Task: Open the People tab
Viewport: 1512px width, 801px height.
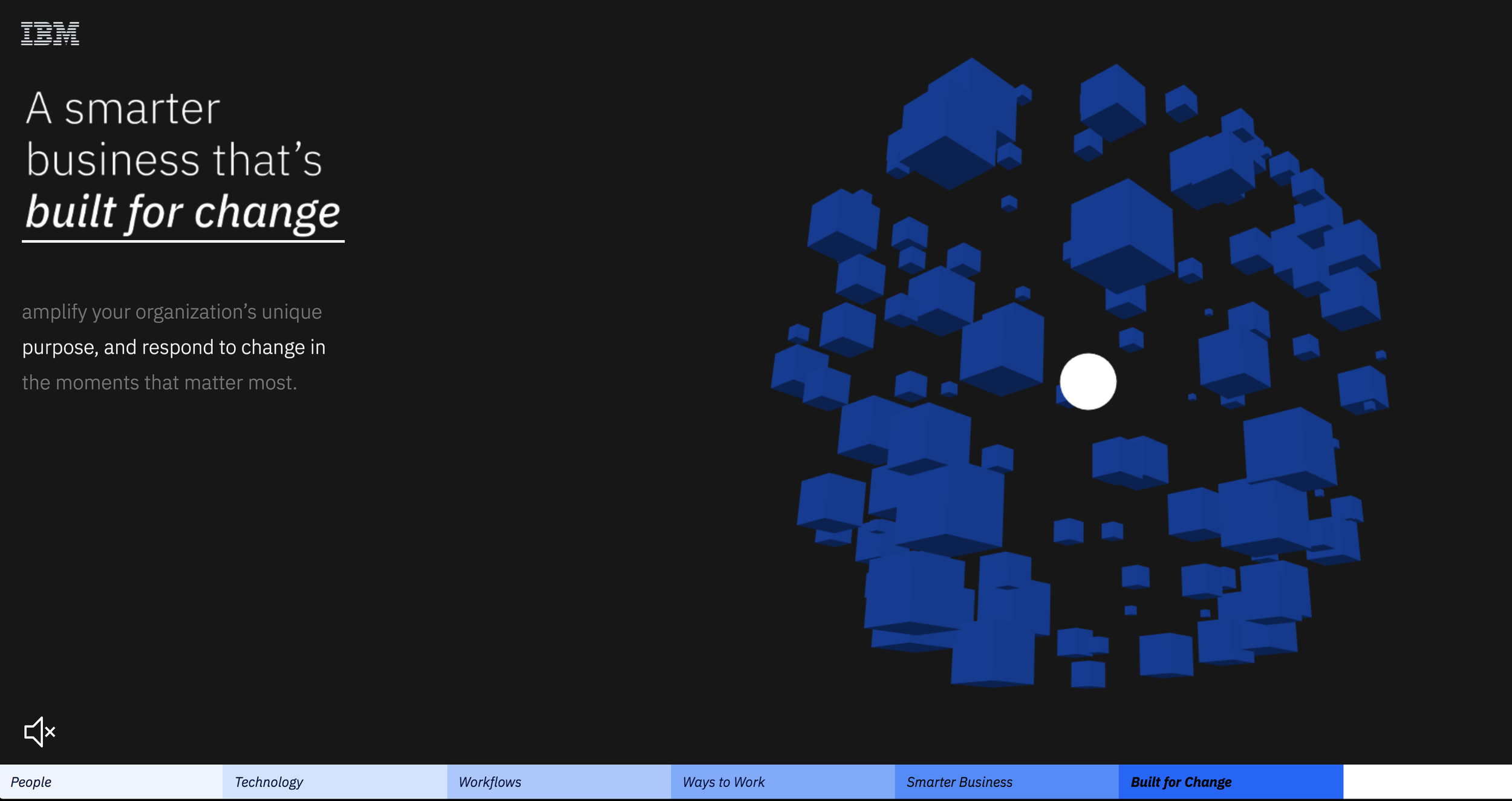Action: coord(111,782)
